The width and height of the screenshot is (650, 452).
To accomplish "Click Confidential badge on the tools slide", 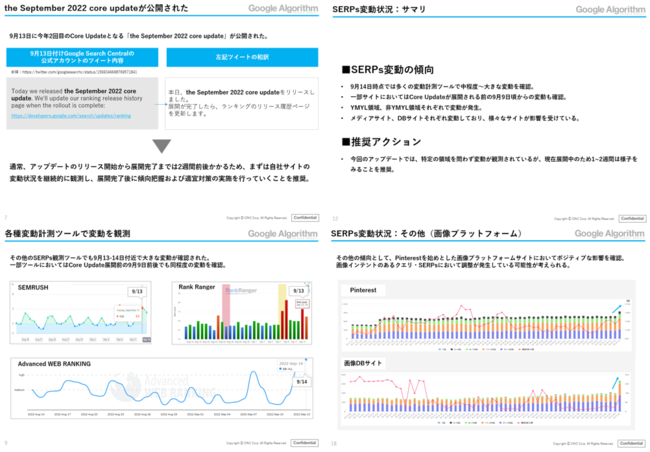I will (305, 443).
